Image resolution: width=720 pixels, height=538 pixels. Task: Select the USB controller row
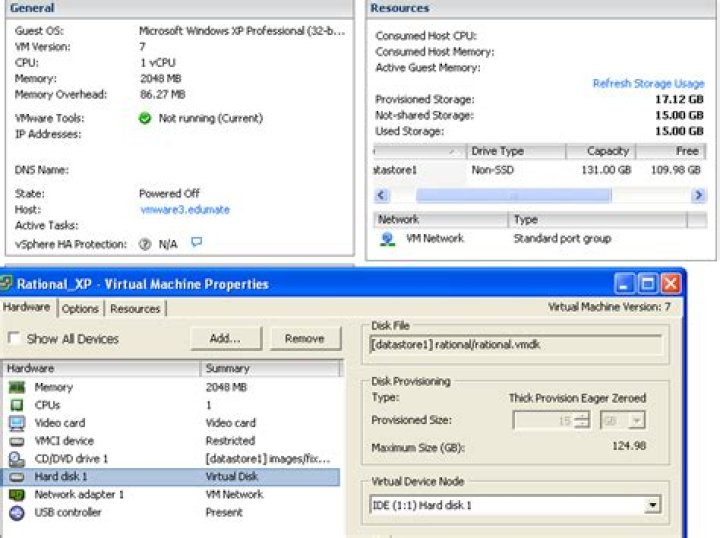pos(172,513)
